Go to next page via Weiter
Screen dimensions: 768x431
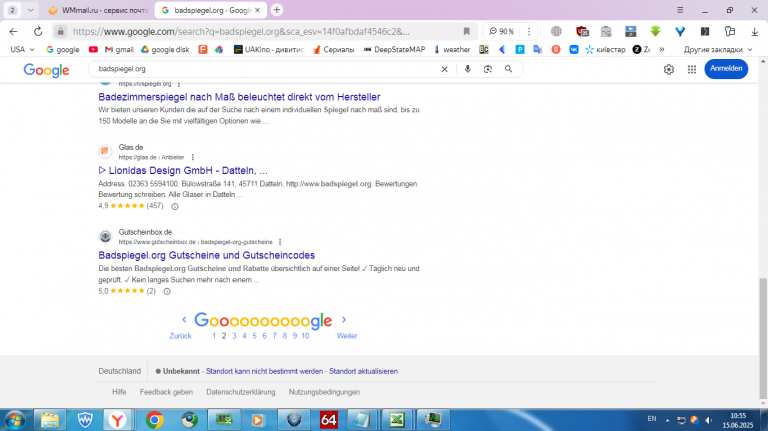(347, 336)
